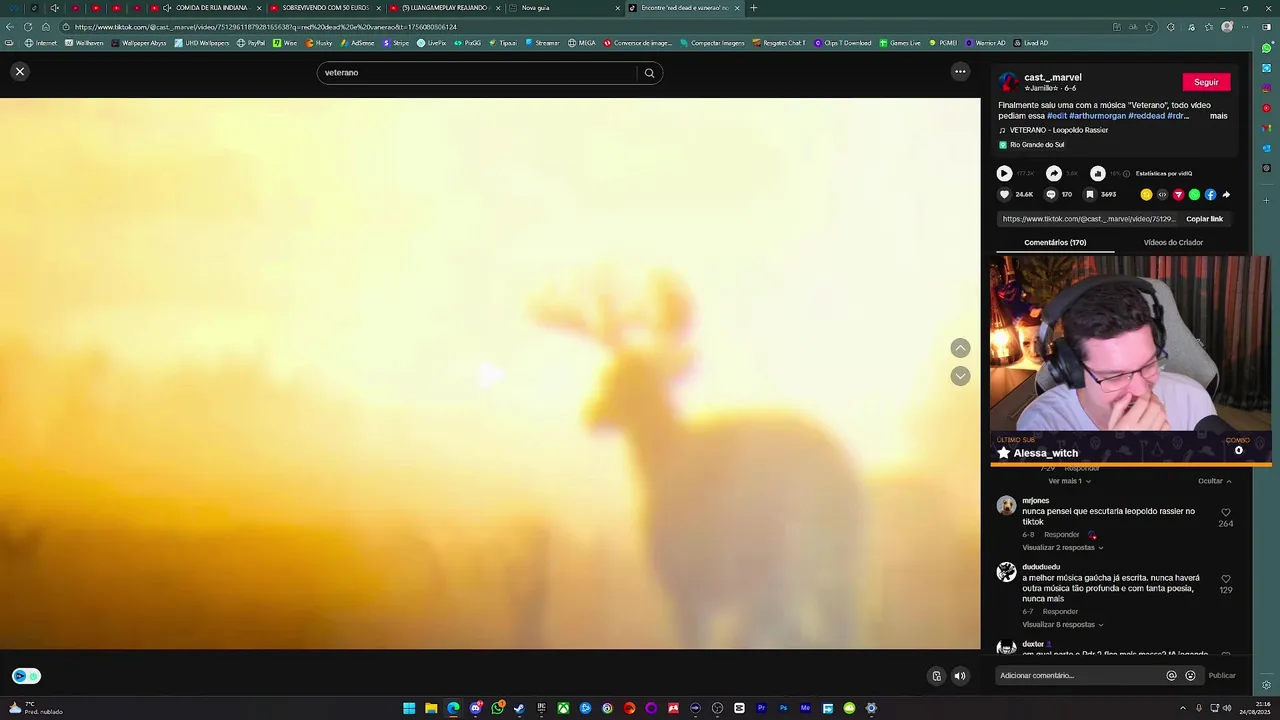Click the Copiar link button
This screenshot has width=1280, height=720.
pyautogui.click(x=1204, y=219)
